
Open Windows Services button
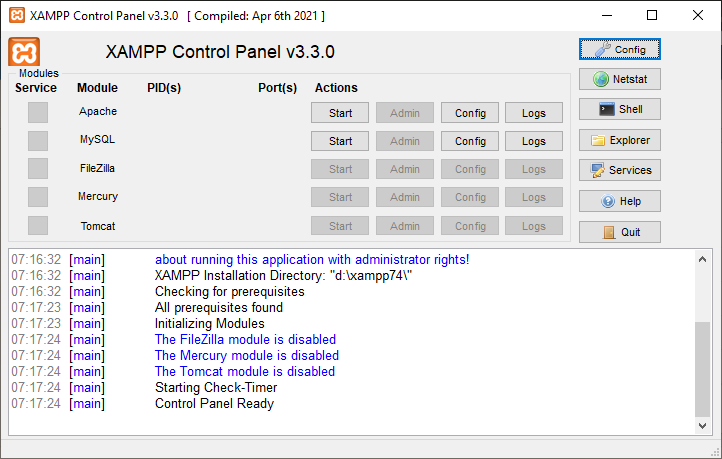(619, 170)
